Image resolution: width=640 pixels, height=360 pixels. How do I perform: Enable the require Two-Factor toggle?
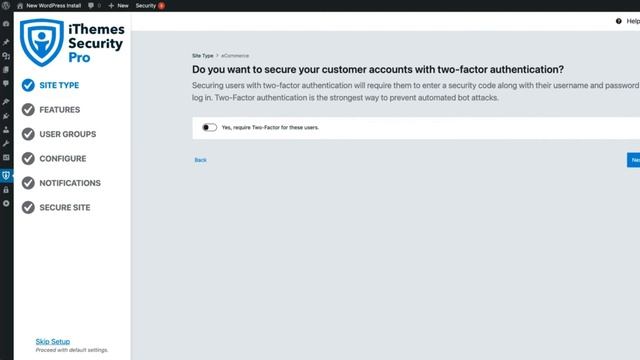click(x=209, y=127)
